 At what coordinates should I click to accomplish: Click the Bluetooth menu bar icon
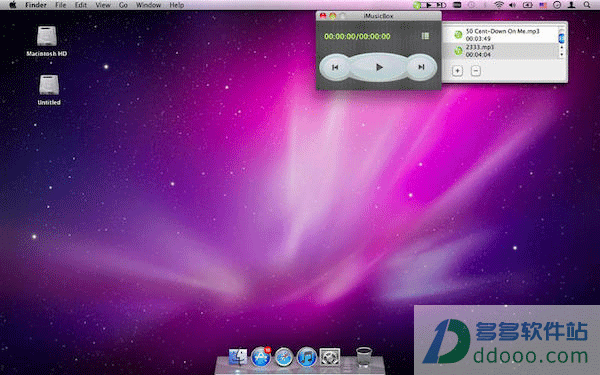[485, 5]
